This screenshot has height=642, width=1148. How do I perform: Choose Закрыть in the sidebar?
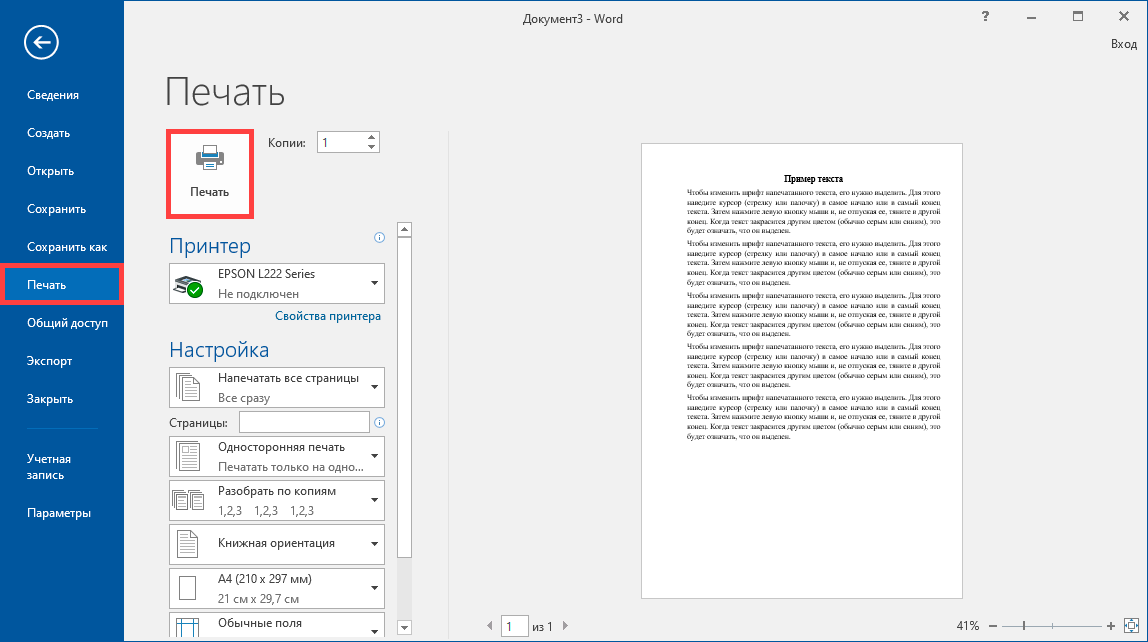tap(50, 399)
